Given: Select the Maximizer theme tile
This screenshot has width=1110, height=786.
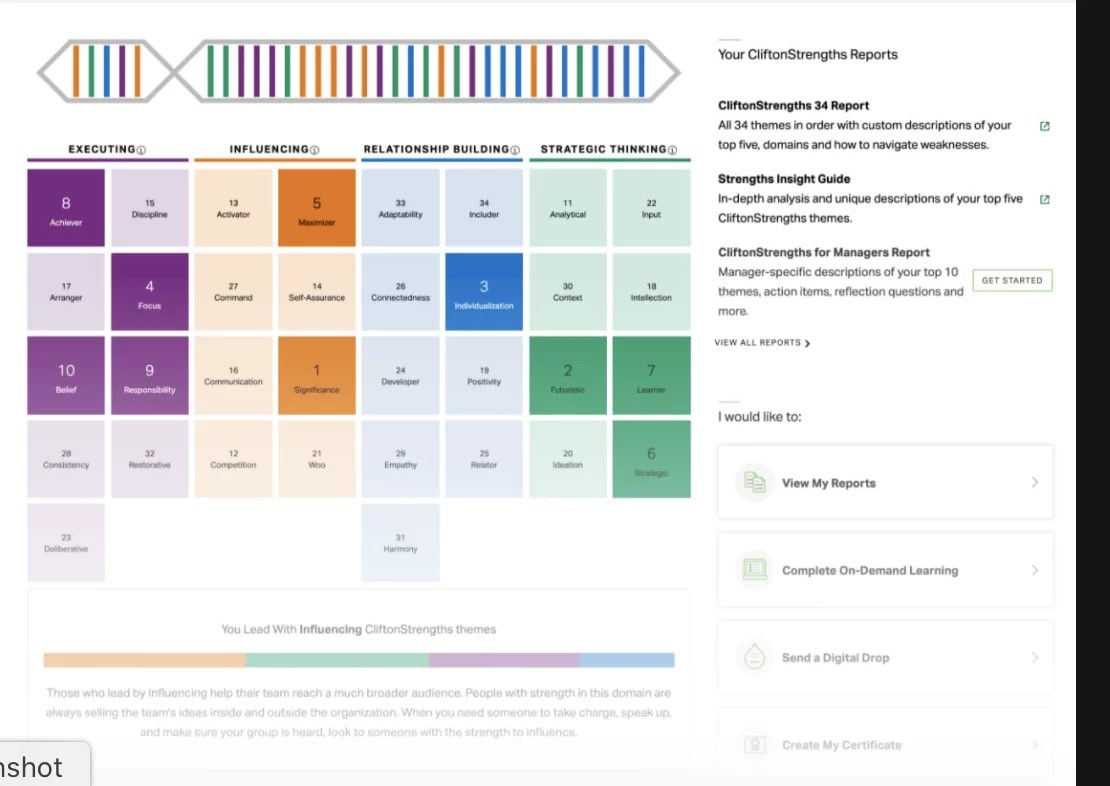Looking at the screenshot, I should [x=317, y=207].
